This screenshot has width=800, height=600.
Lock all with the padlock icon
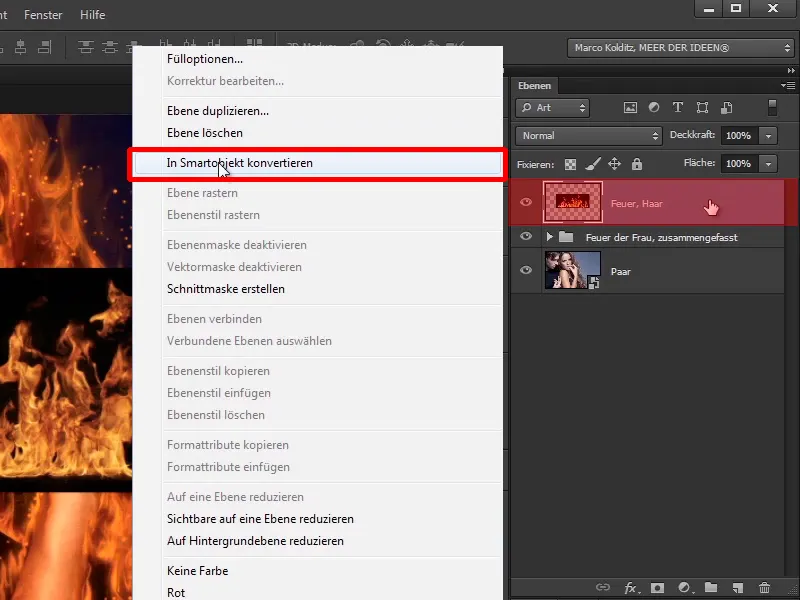636,164
